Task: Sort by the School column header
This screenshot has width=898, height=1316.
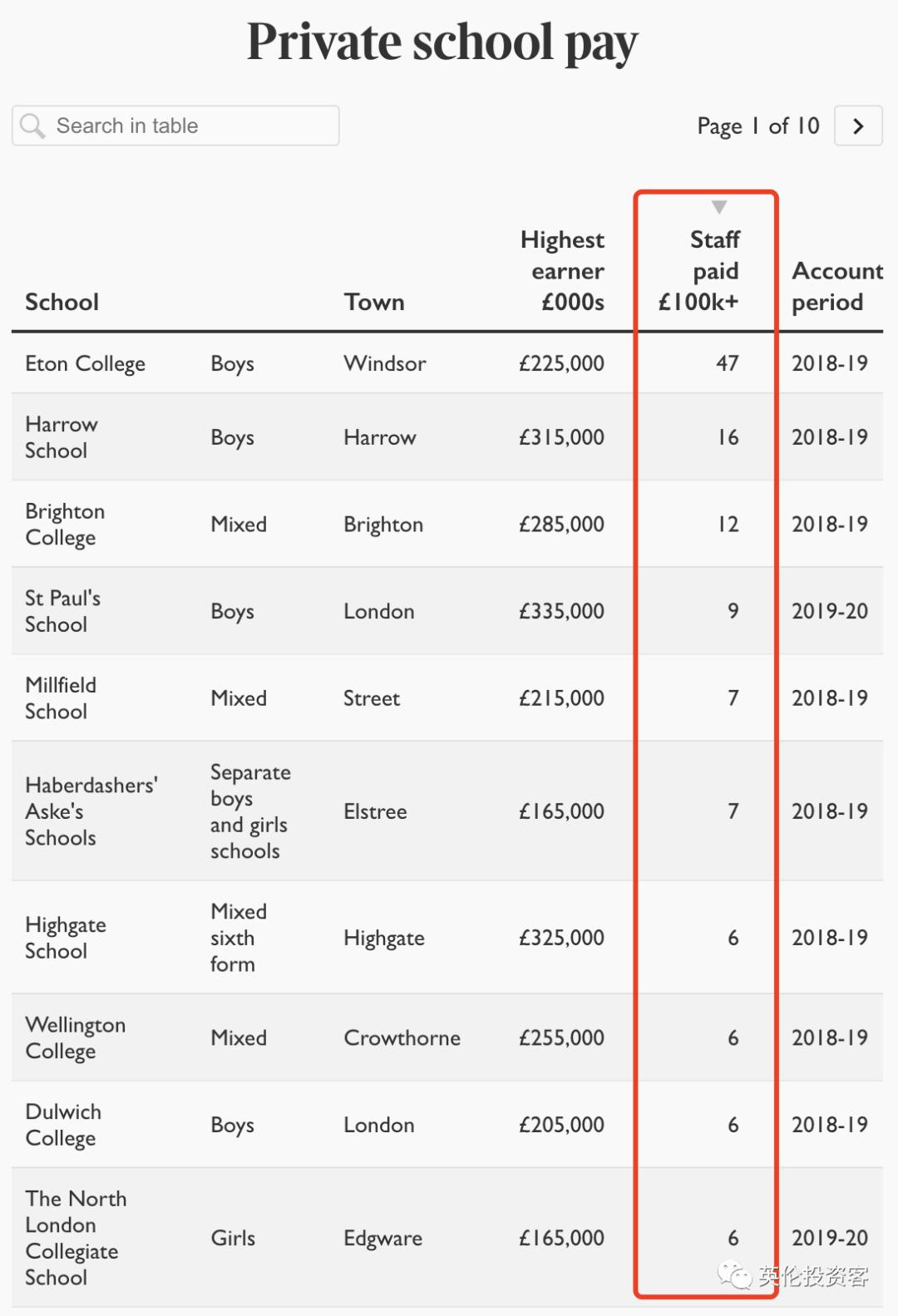Action: 62,302
